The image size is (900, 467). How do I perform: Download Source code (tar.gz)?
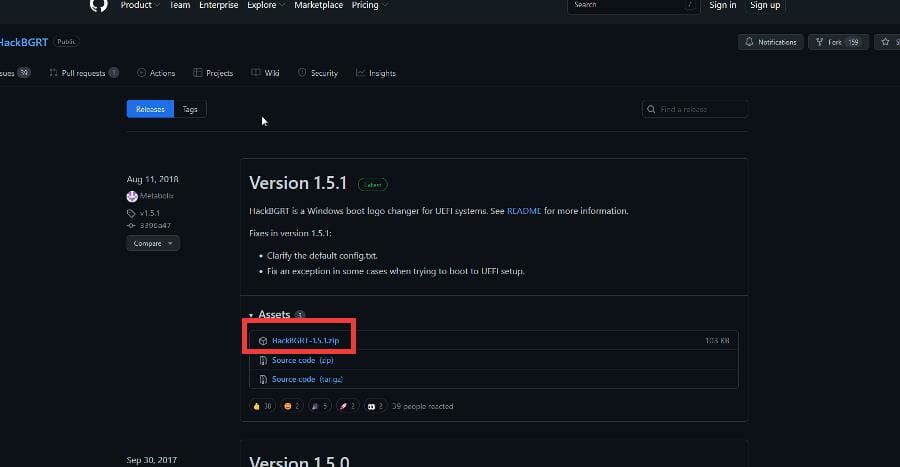pyautogui.click(x=307, y=379)
